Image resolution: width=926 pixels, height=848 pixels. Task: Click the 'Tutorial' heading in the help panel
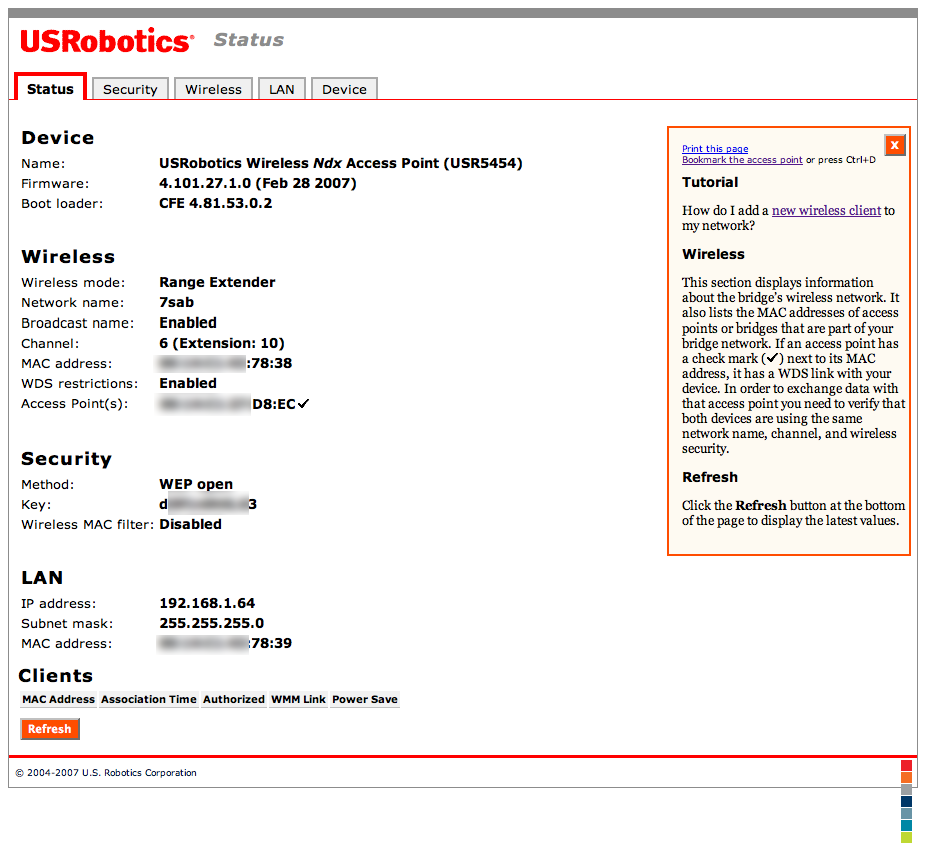[710, 182]
